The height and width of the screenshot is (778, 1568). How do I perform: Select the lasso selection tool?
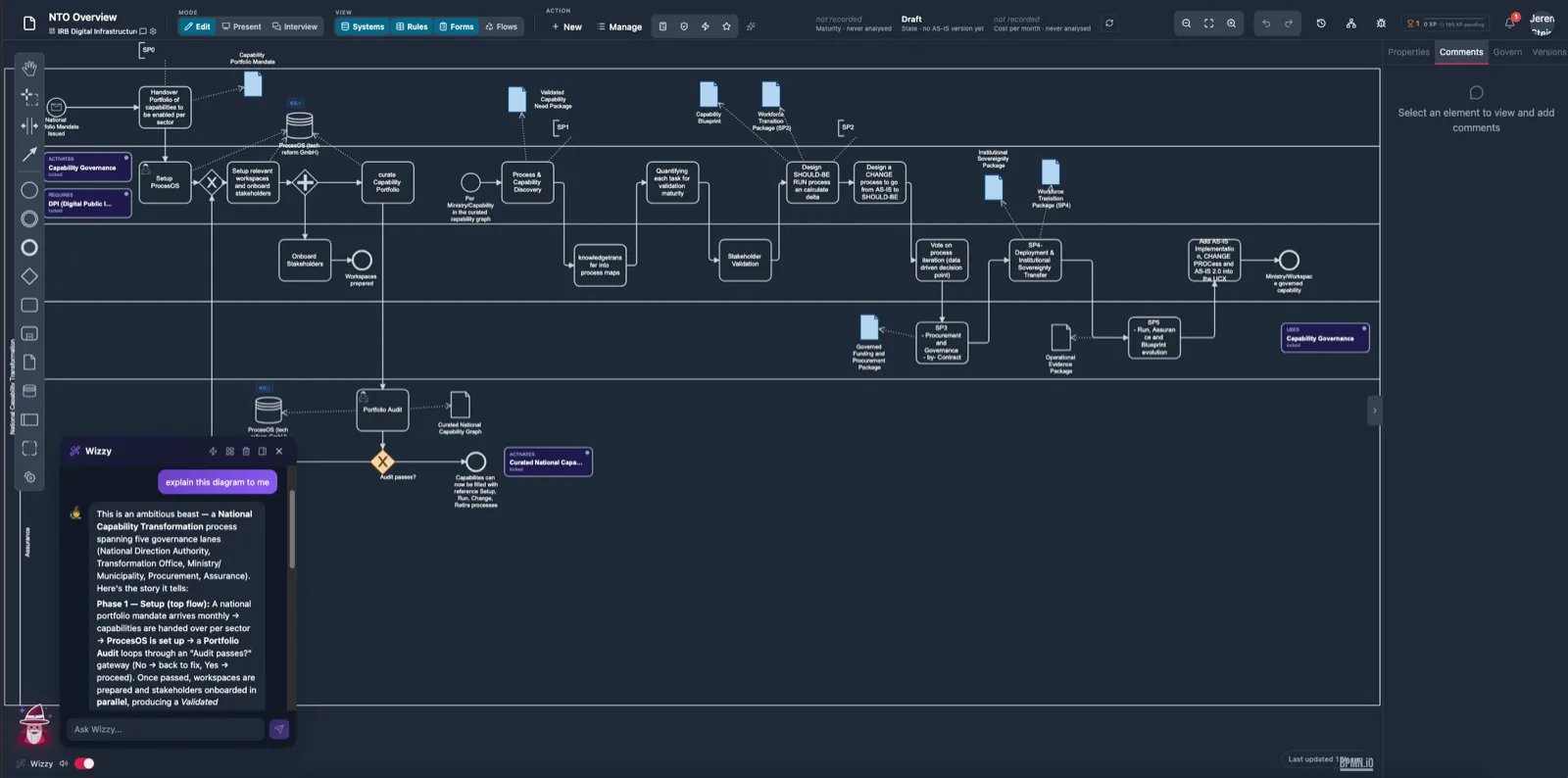coord(29,97)
